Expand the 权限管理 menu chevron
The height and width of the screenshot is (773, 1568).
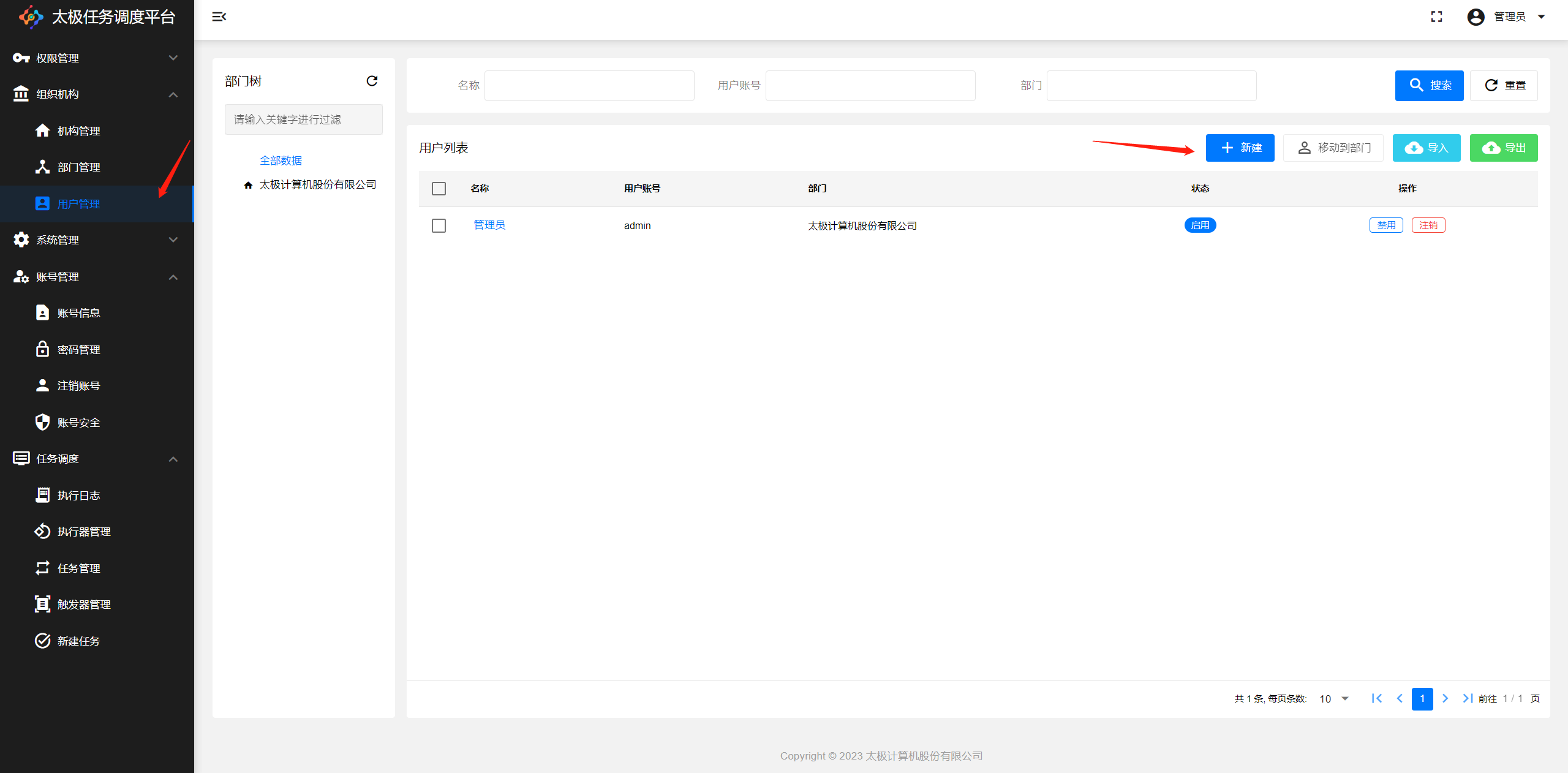[173, 58]
